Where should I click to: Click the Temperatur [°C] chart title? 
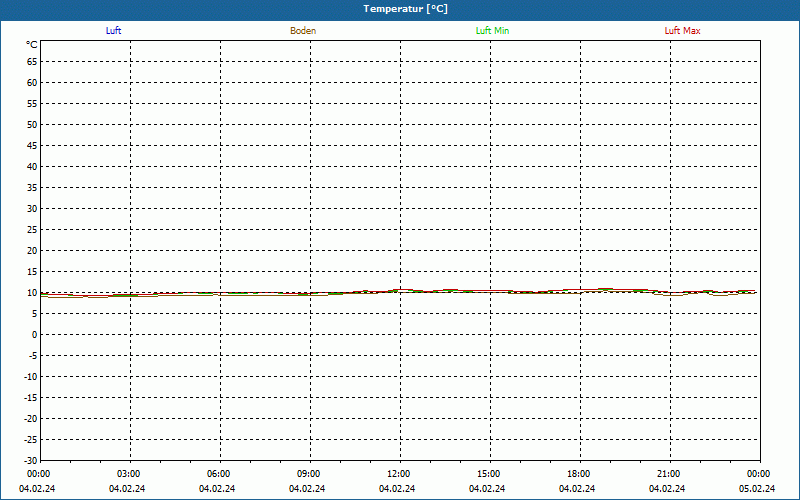(x=406, y=9)
